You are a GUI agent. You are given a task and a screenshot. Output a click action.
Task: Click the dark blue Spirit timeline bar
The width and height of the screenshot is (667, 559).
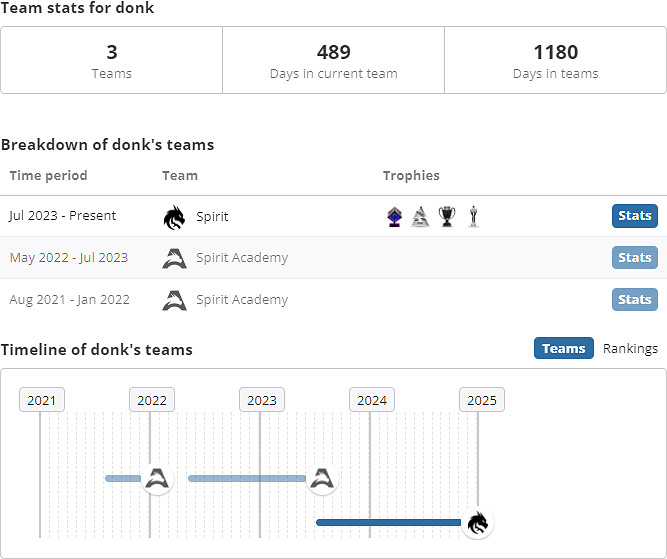pos(388,522)
